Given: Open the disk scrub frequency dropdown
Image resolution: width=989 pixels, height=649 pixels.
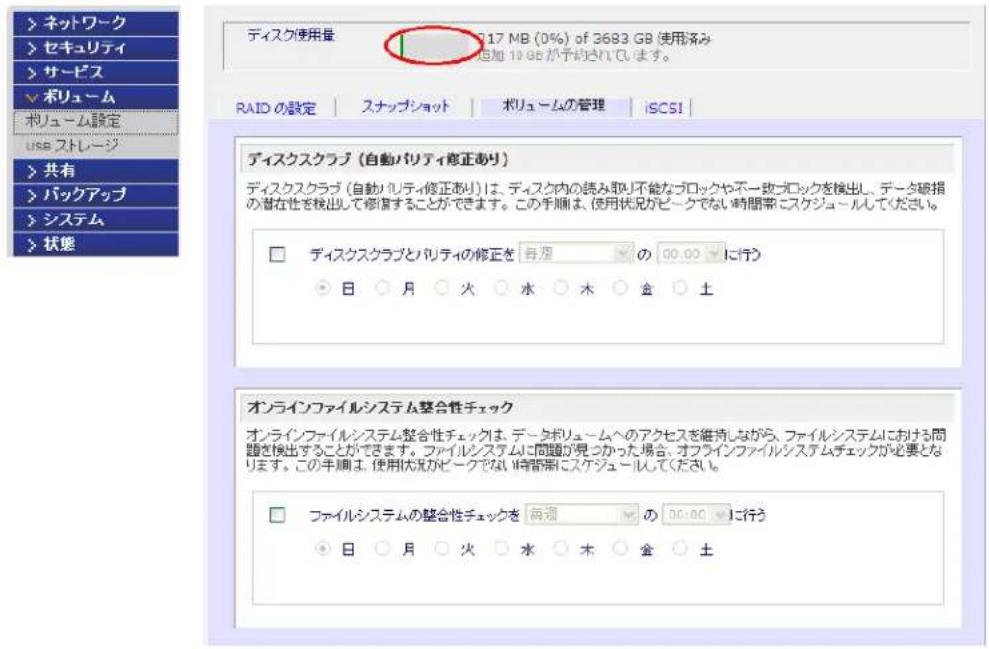Looking at the screenshot, I should coord(576,254).
